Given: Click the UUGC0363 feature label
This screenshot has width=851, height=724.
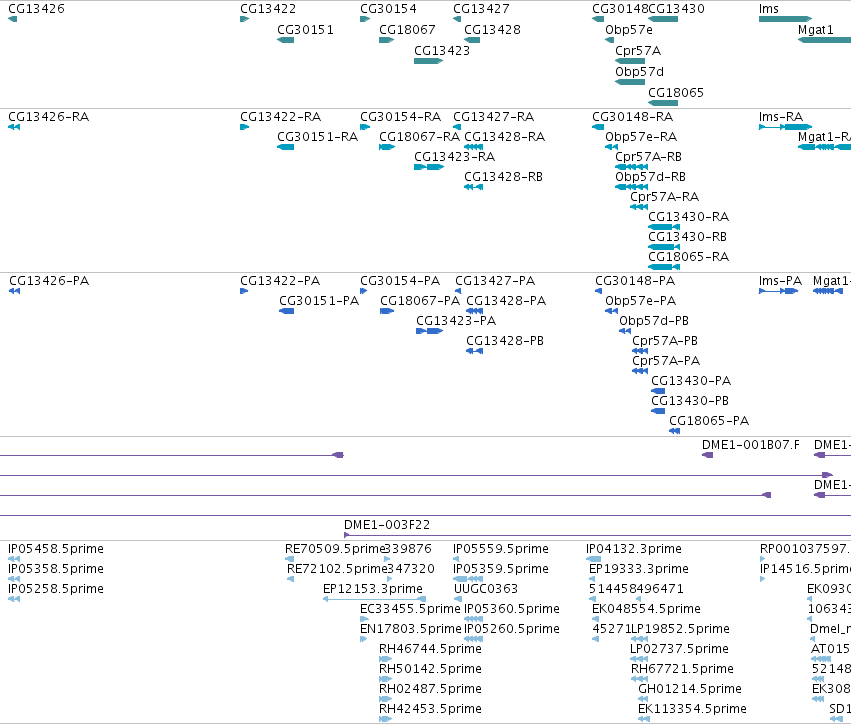Looking at the screenshot, I should click(x=486, y=589).
